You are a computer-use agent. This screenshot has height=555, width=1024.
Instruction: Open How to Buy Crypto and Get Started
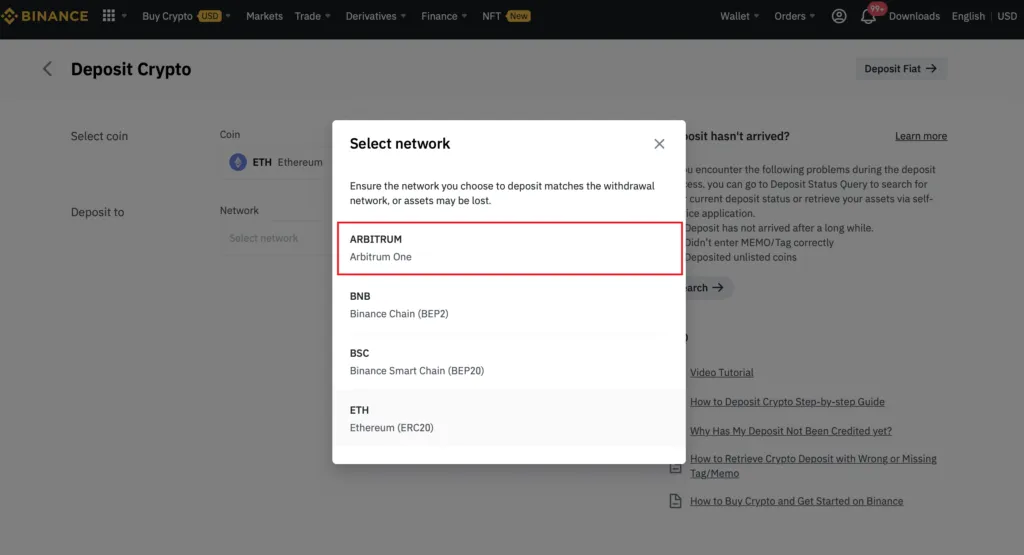point(797,501)
